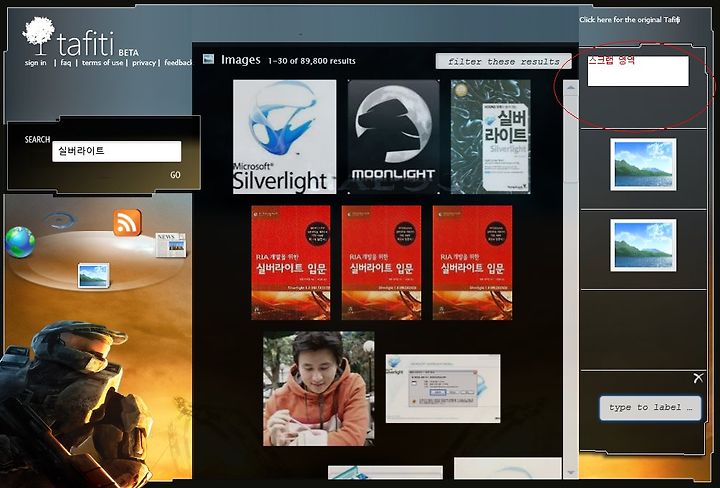Click the results scrollbar down arrow

pyautogui.click(x=571, y=472)
